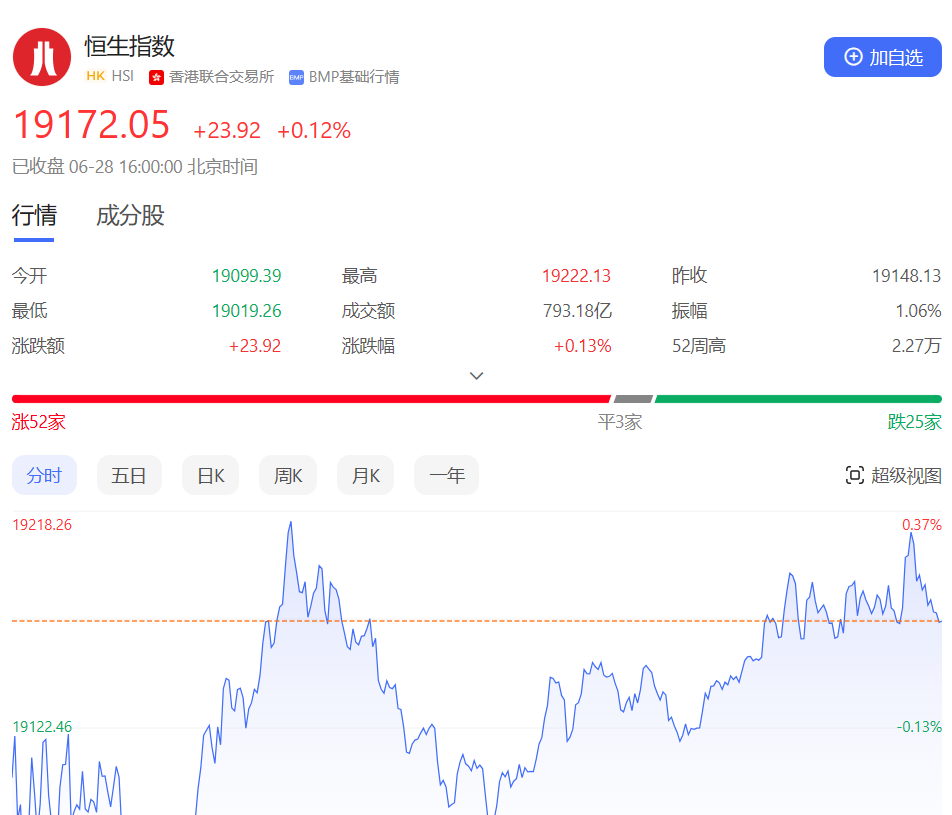The width and height of the screenshot is (952, 815).
Task: Click the 超级视图 fullscreen icon
Action: point(854,475)
